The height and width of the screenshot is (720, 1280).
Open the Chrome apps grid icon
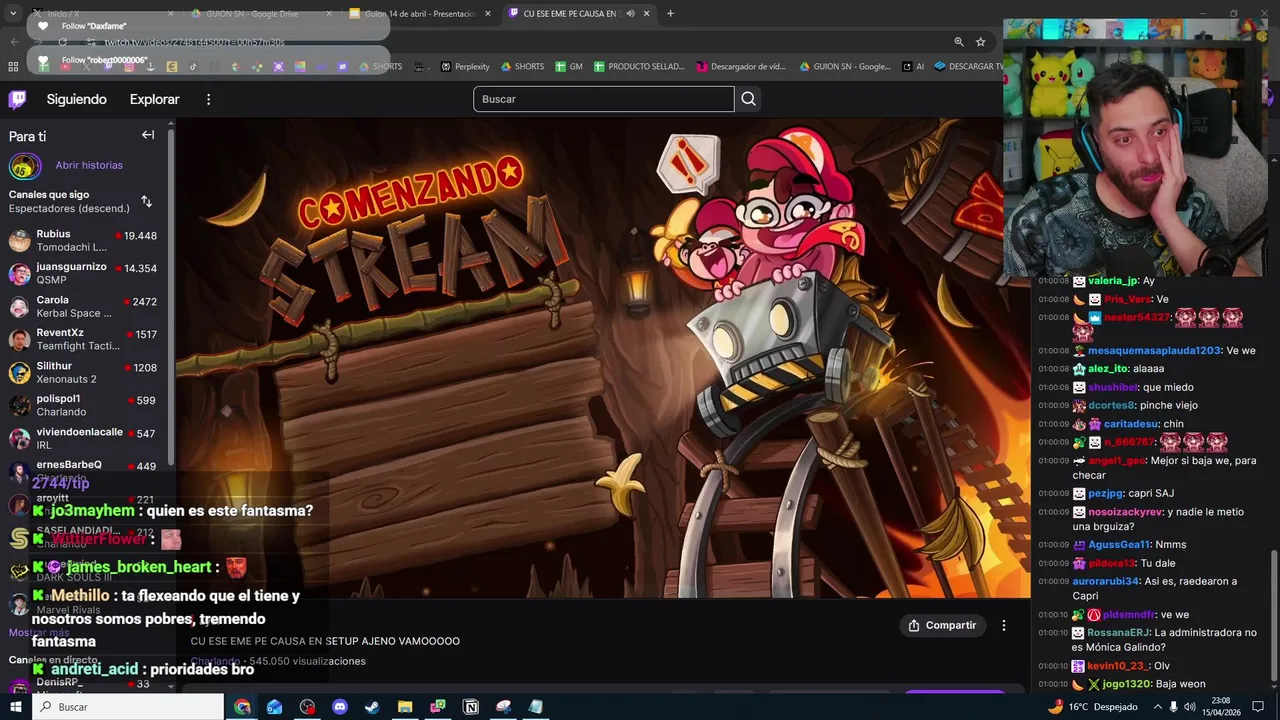coord(13,67)
